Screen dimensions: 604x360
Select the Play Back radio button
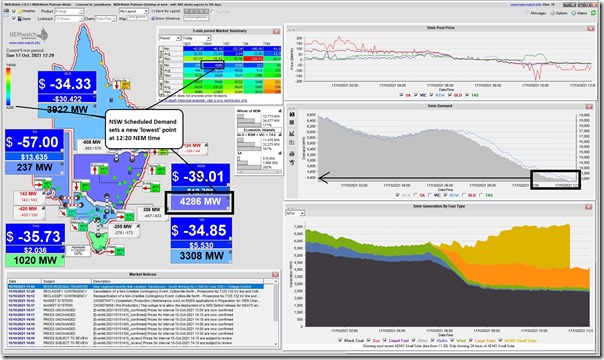pyautogui.click(x=213, y=12)
